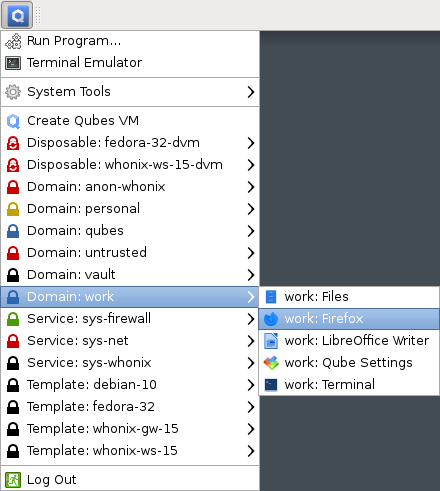Open Domain: untrusted menu entry

point(130,253)
